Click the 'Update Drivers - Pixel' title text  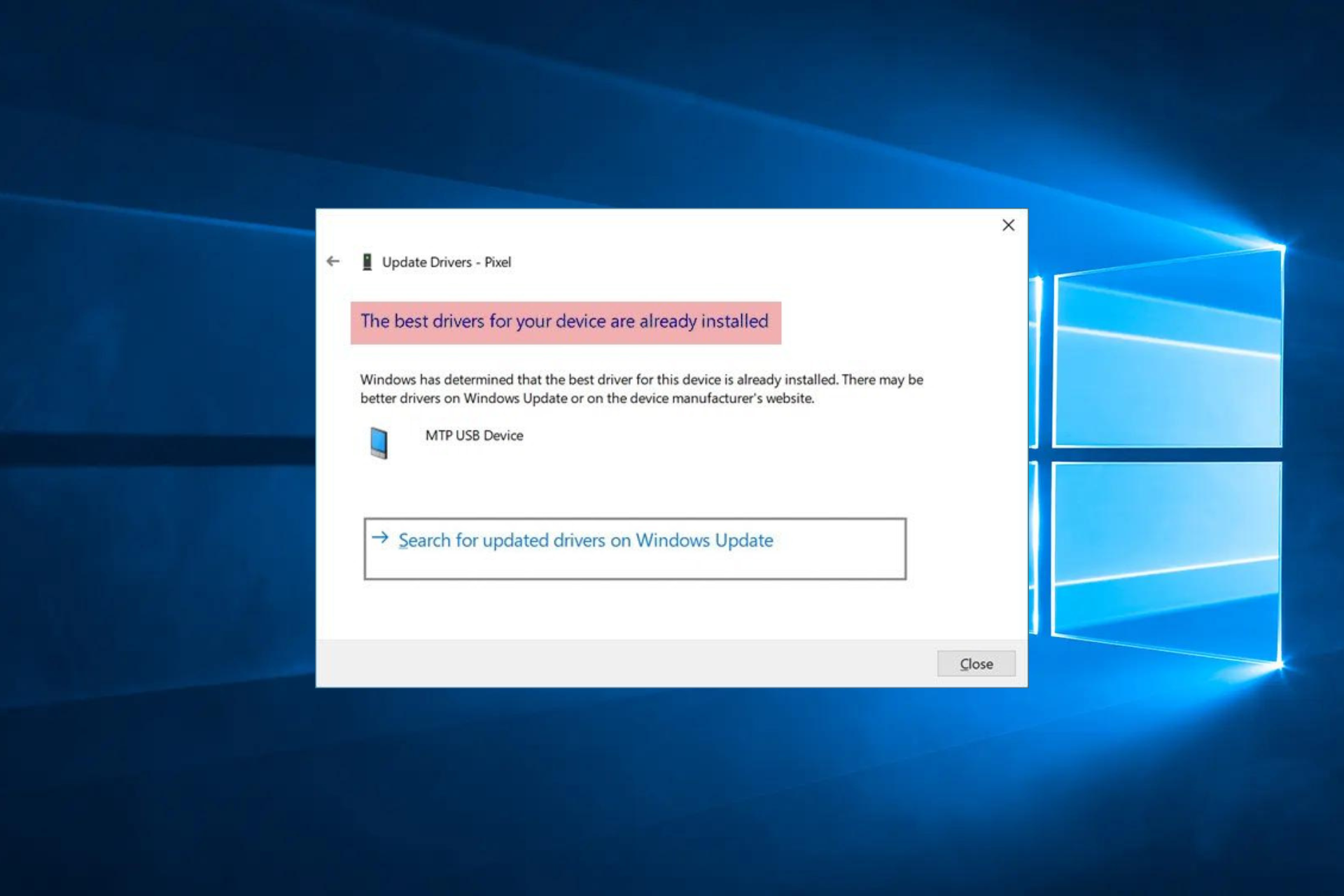coord(447,262)
